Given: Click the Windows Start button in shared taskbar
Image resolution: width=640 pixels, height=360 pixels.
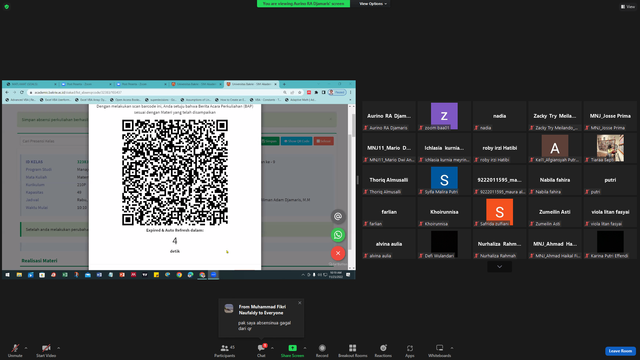Looking at the screenshot, I should 7,275.
